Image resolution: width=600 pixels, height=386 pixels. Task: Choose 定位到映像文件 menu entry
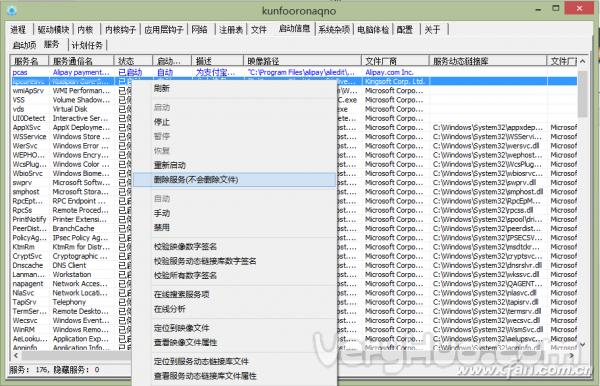pos(234,328)
